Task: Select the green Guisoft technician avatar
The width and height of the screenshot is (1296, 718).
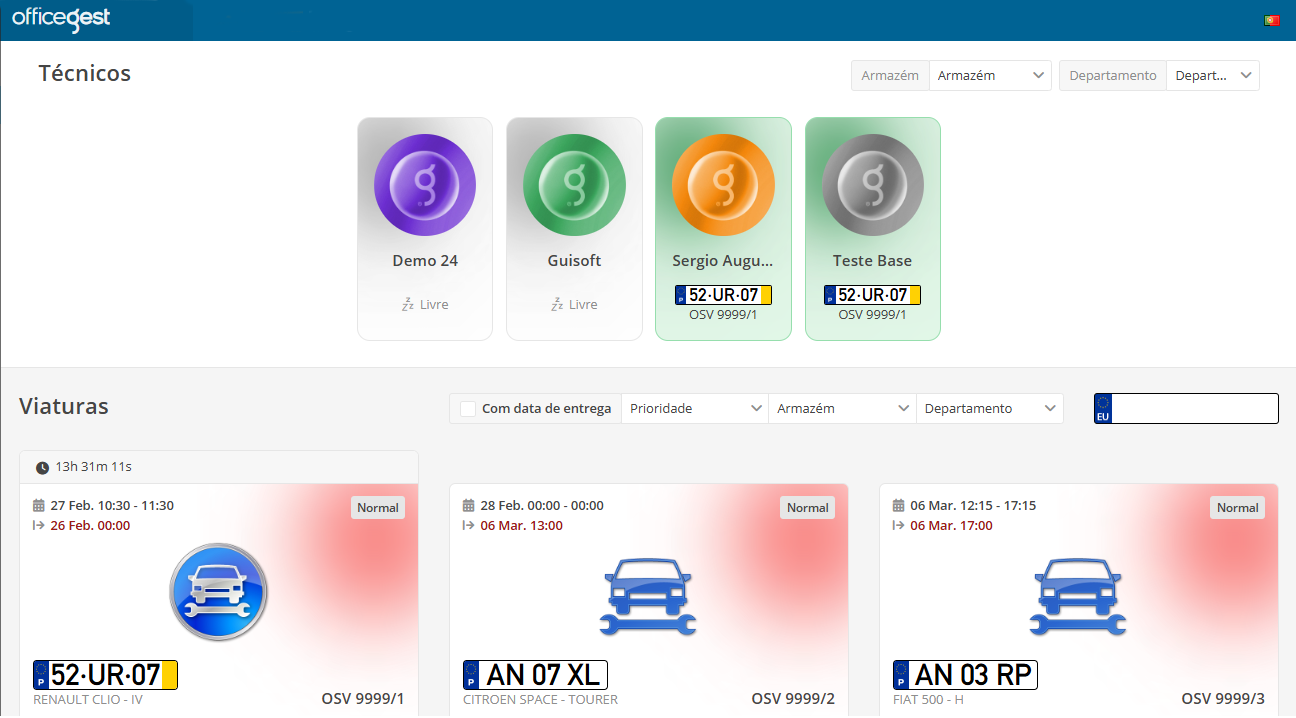Action: pyautogui.click(x=574, y=185)
